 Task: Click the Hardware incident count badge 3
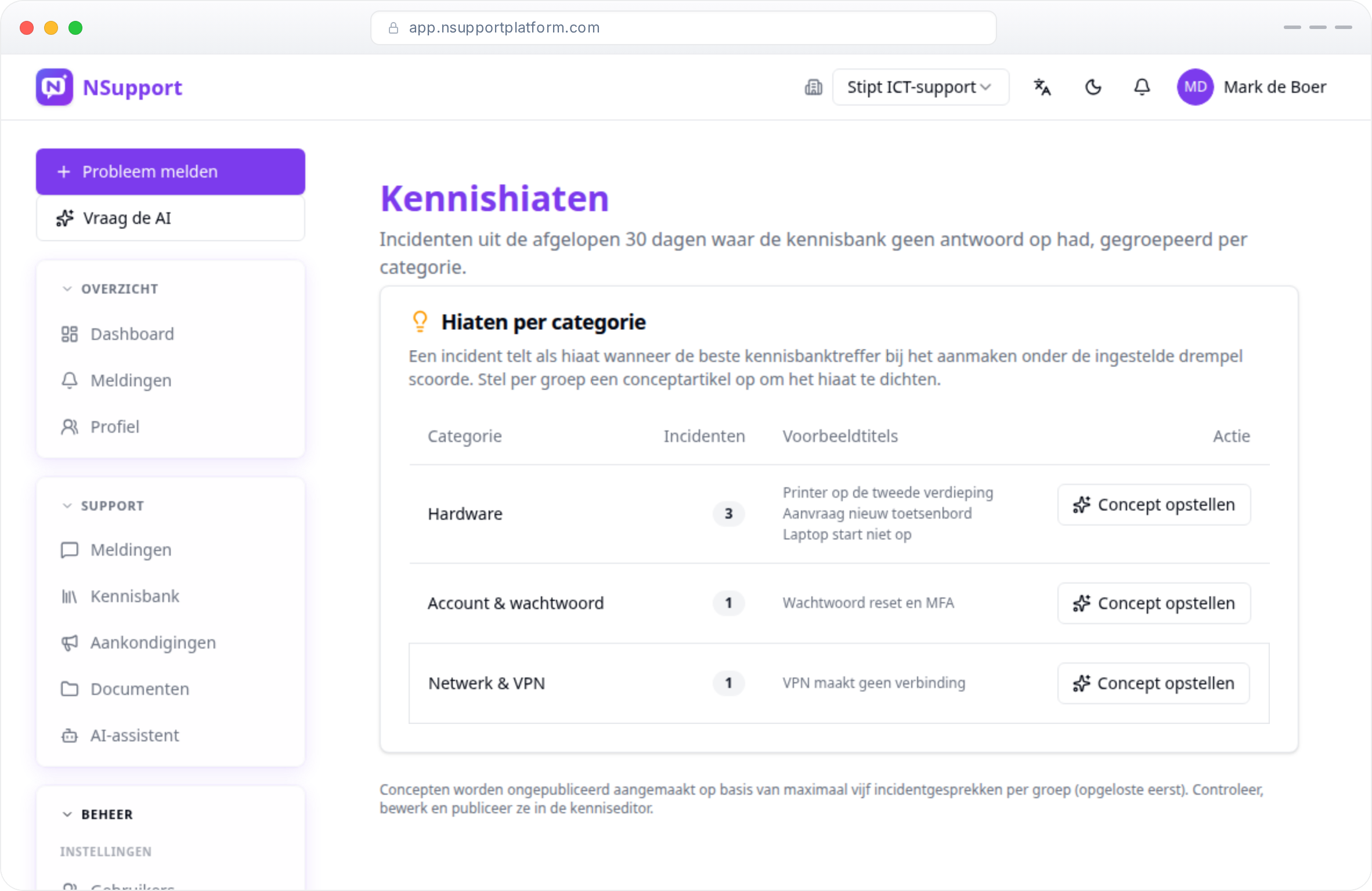coord(728,514)
